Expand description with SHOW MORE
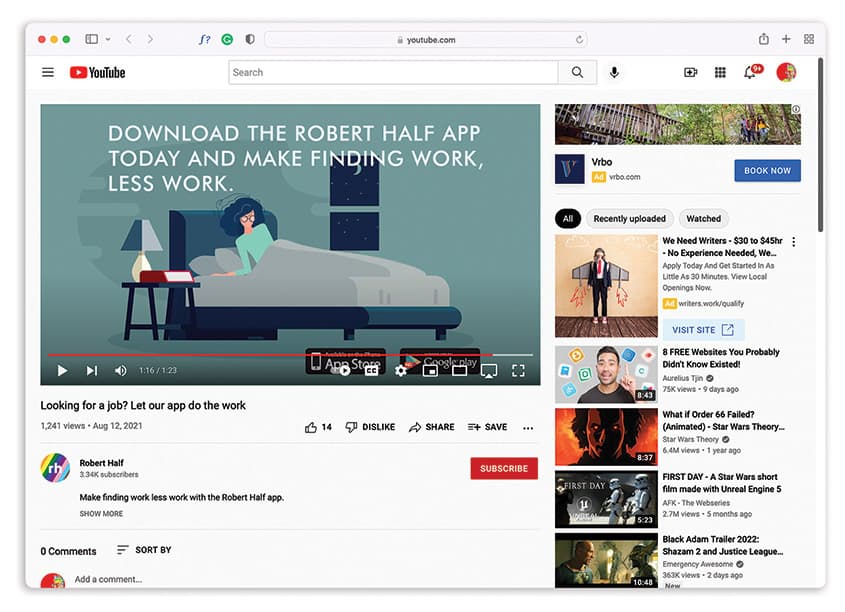 point(101,514)
